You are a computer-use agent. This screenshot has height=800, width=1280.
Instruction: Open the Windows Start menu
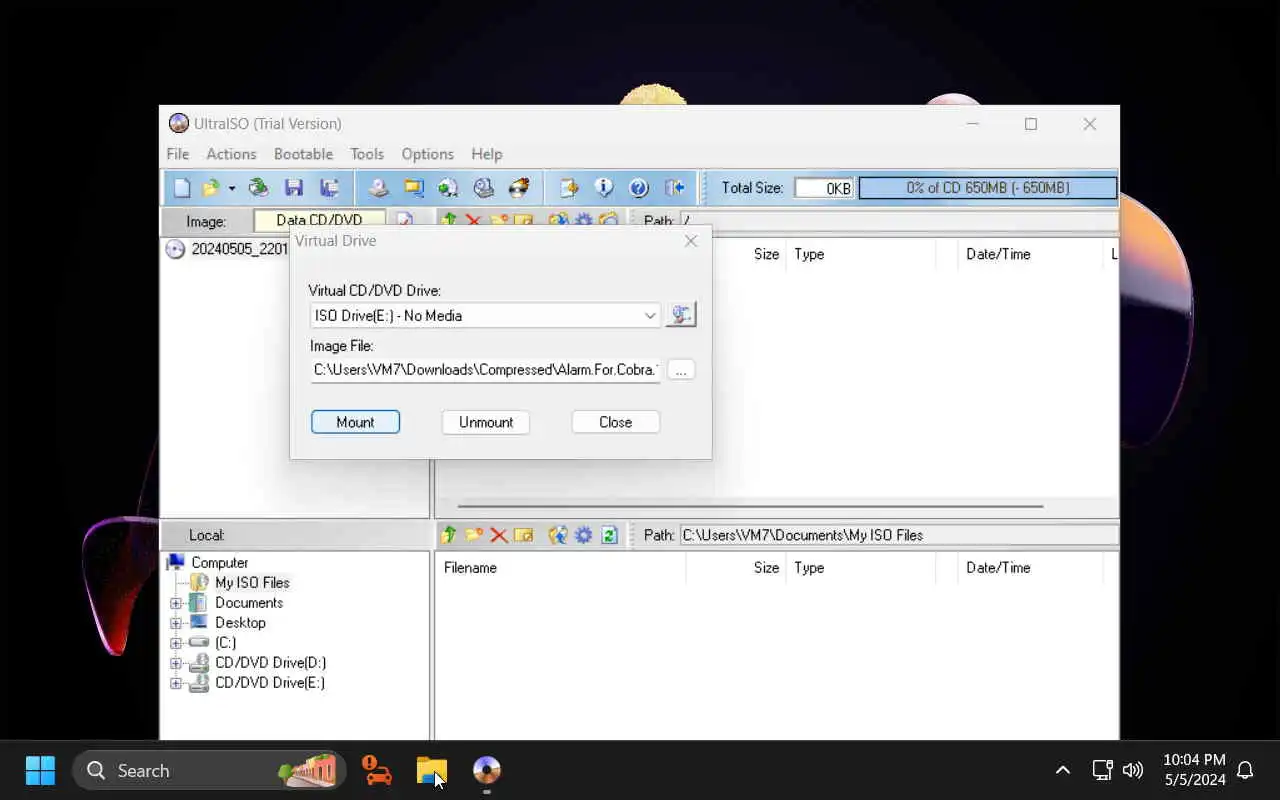[x=40, y=770]
